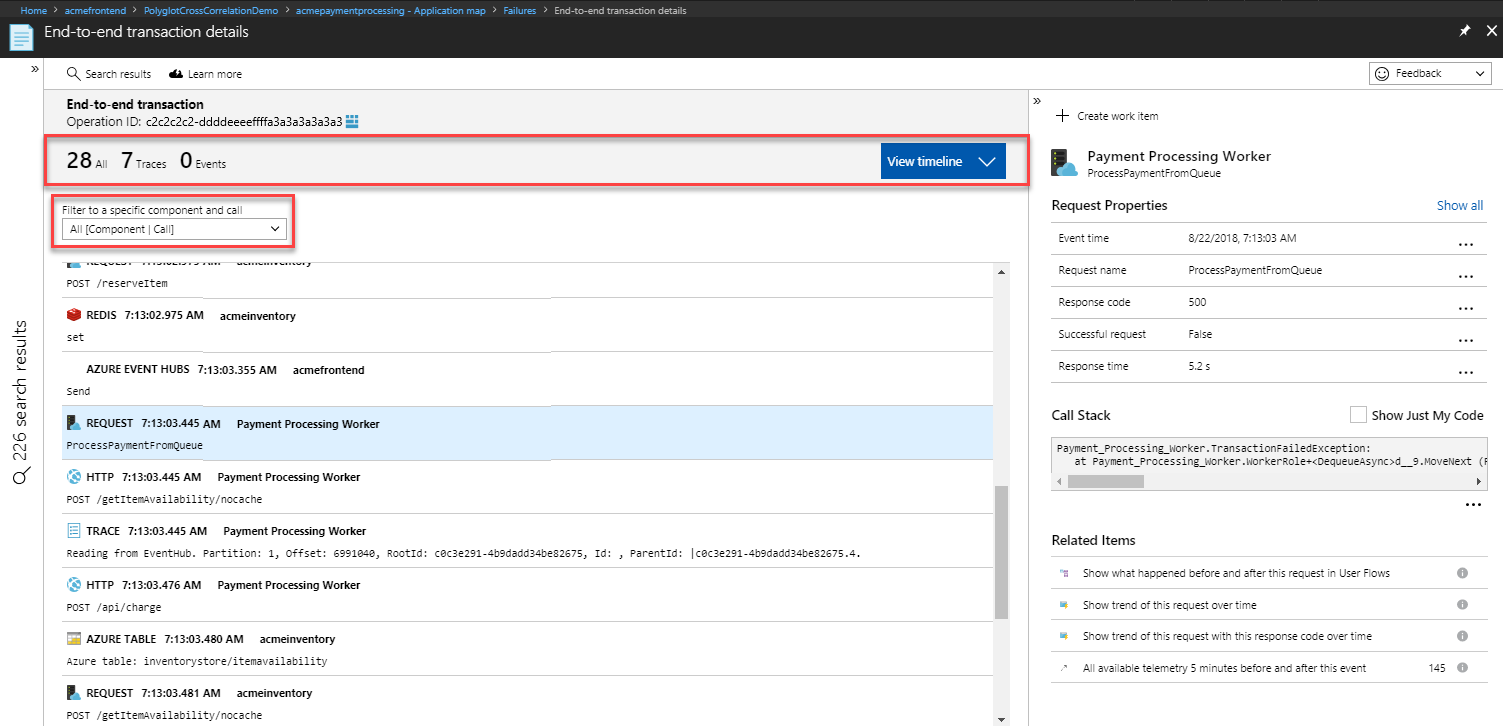
Task: Open ellipsis menu for Request name
Action: pos(1466,276)
